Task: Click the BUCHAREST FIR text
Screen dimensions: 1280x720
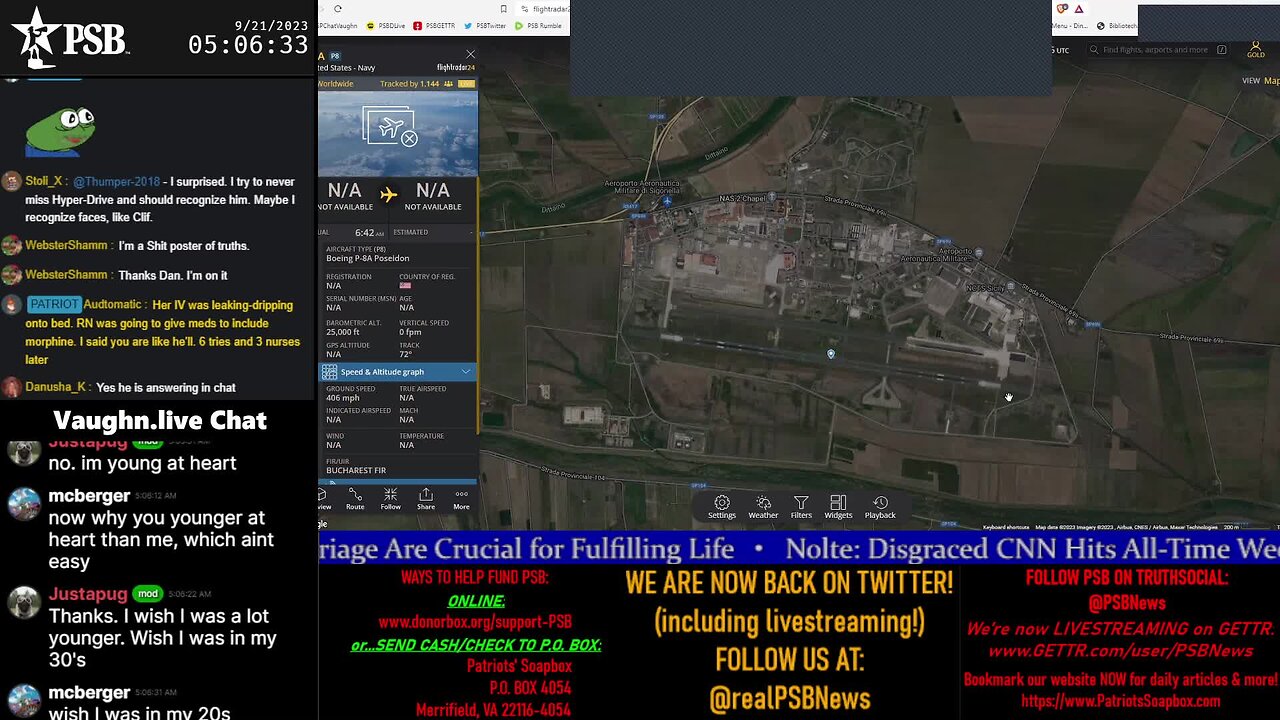Action: (x=356, y=470)
